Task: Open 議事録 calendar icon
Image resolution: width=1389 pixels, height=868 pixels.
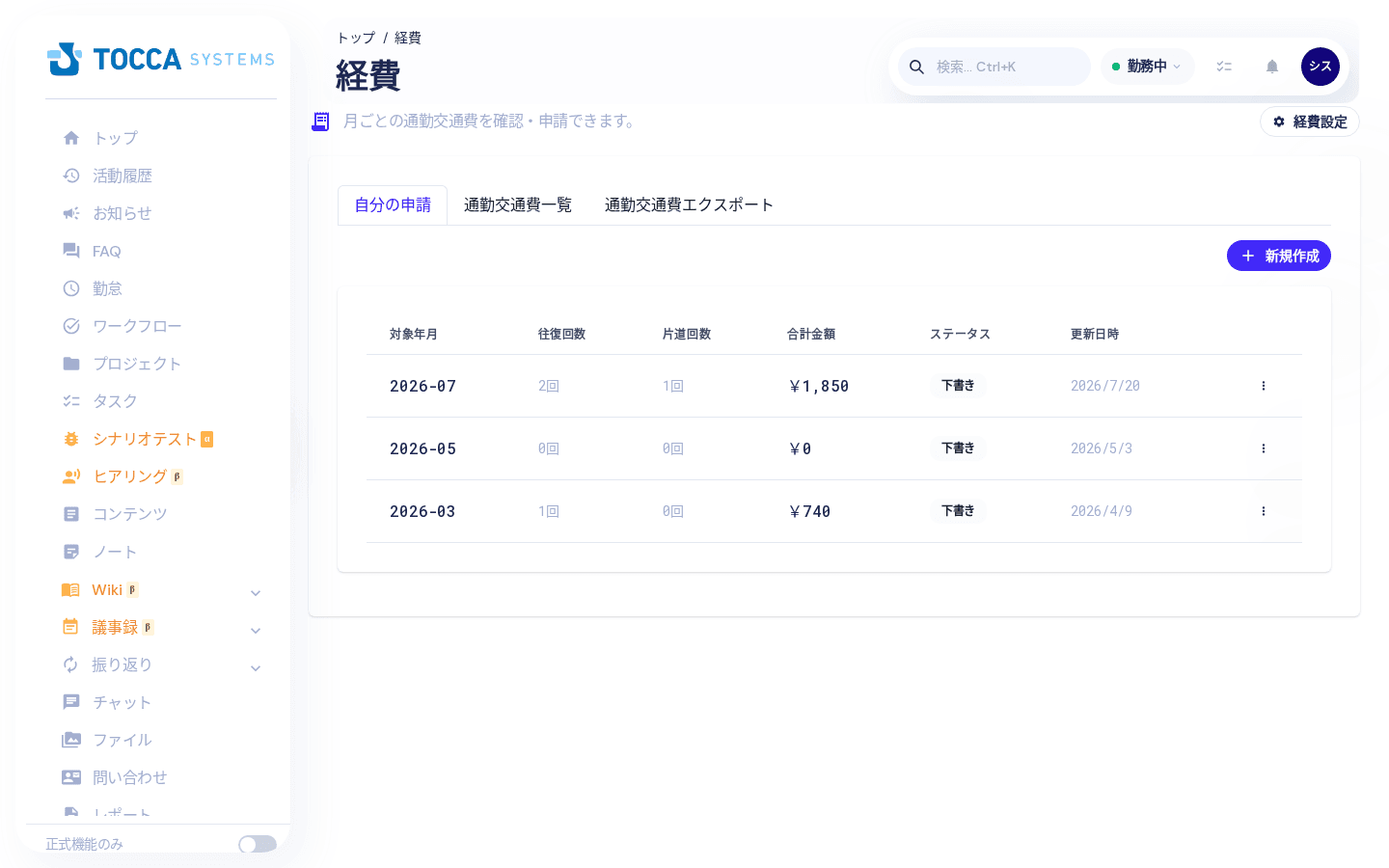Action: click(x=70, y=627)
